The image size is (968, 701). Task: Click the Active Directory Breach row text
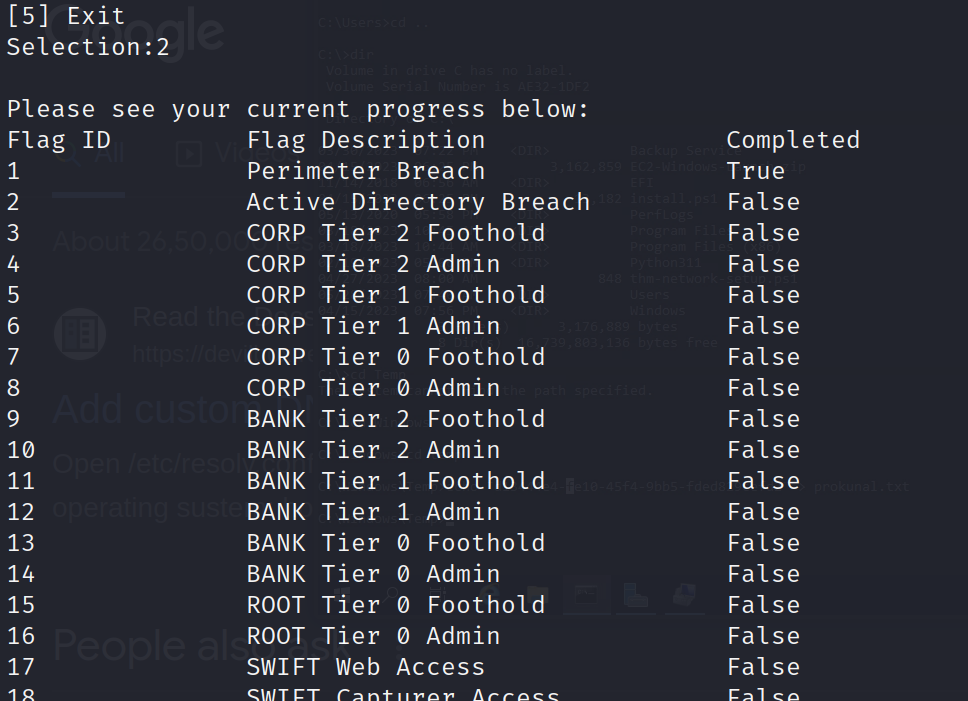[418, 202]
